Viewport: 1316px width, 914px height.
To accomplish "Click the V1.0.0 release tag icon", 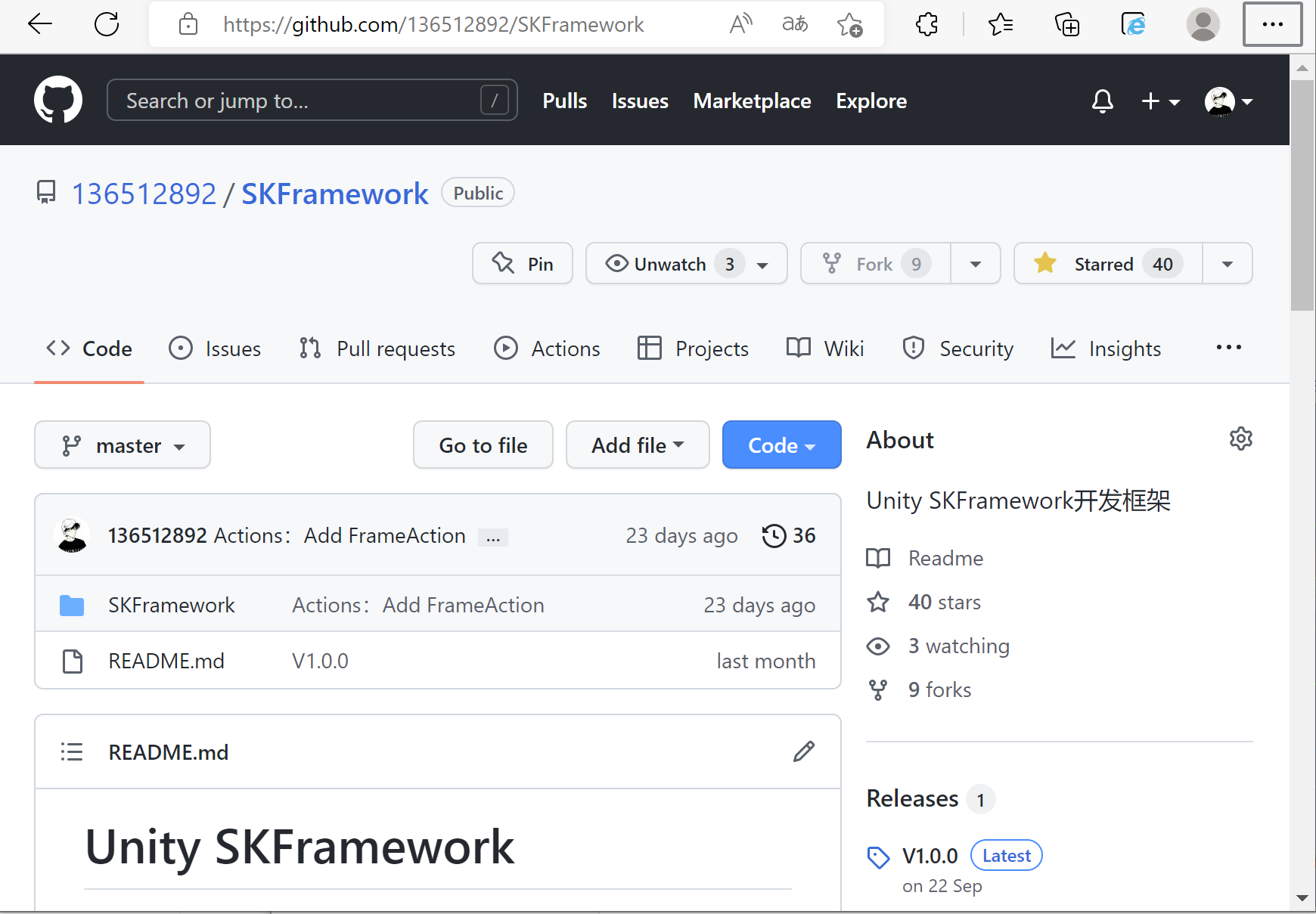I will click(878, 857).
